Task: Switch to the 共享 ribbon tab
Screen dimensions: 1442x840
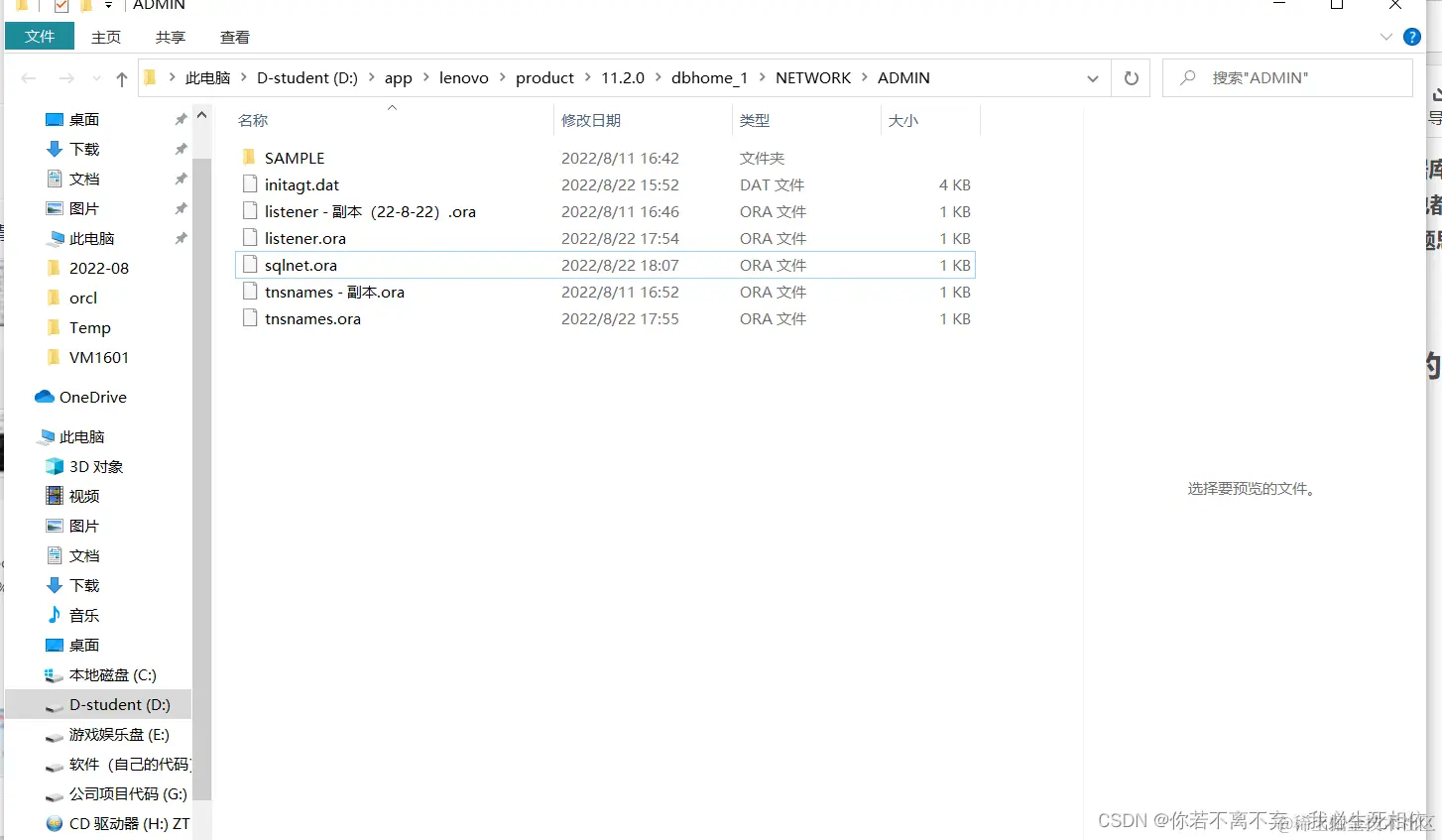Action: (171, 37)
